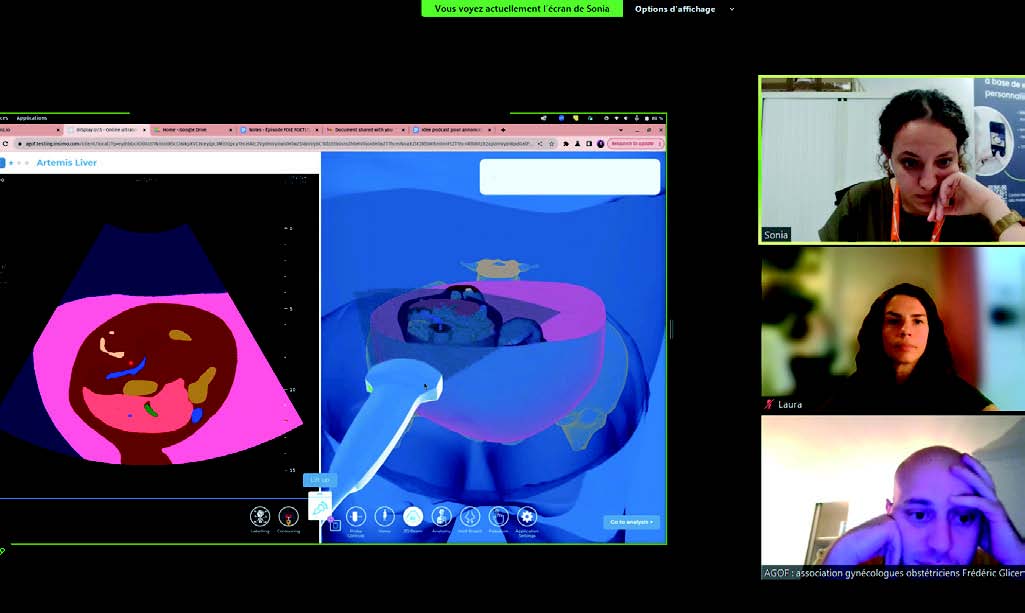Select the Palpation hand icon
The height and width of the screenshot is (613, 1025).
[498, 517]
